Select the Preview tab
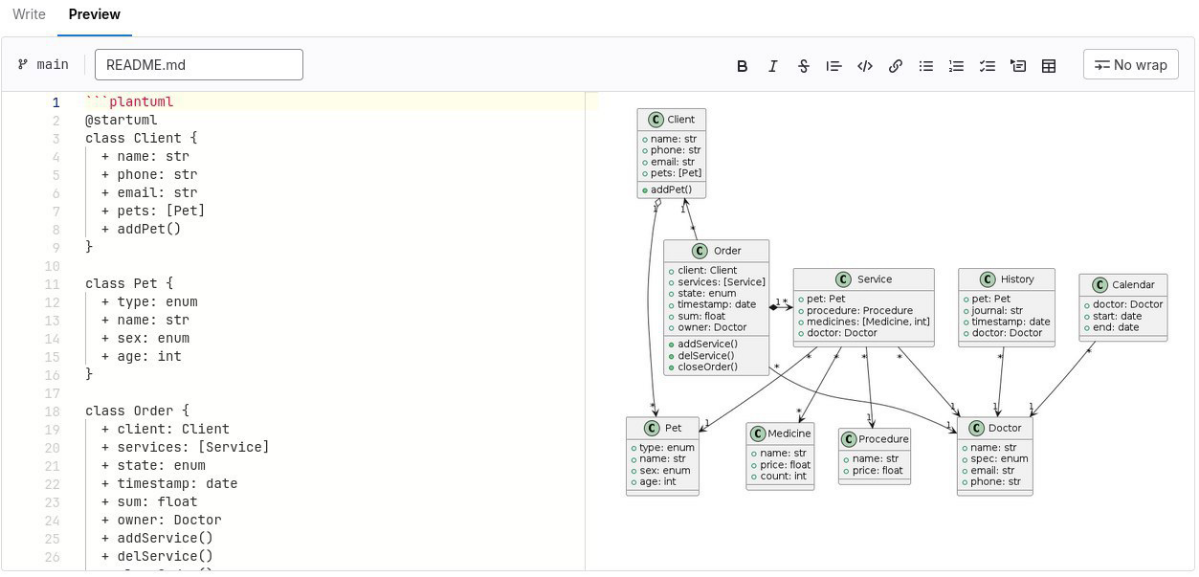Screen dimensions: 1199x577 94,15
